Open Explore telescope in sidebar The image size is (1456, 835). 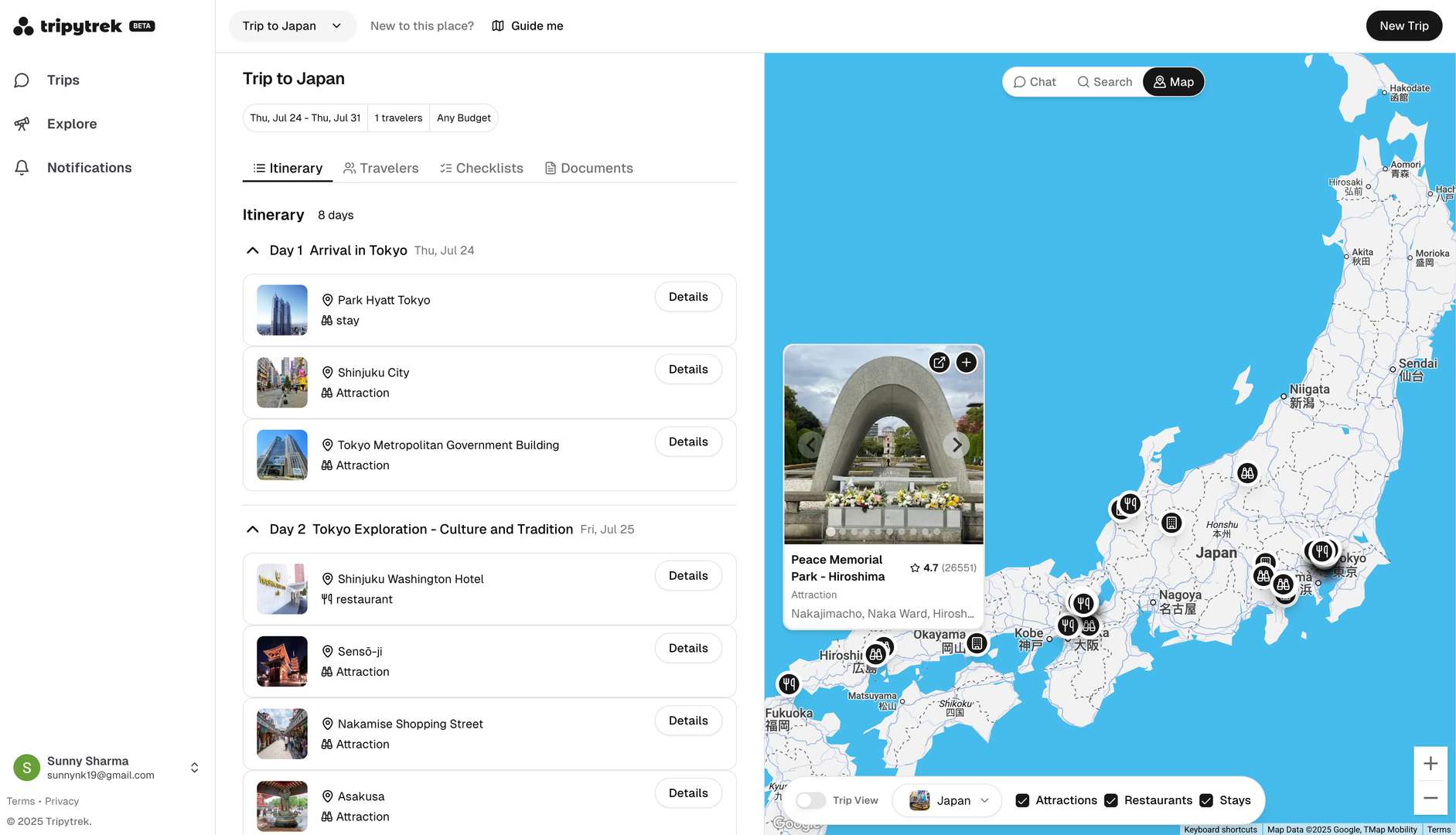[x=22, y=124]
